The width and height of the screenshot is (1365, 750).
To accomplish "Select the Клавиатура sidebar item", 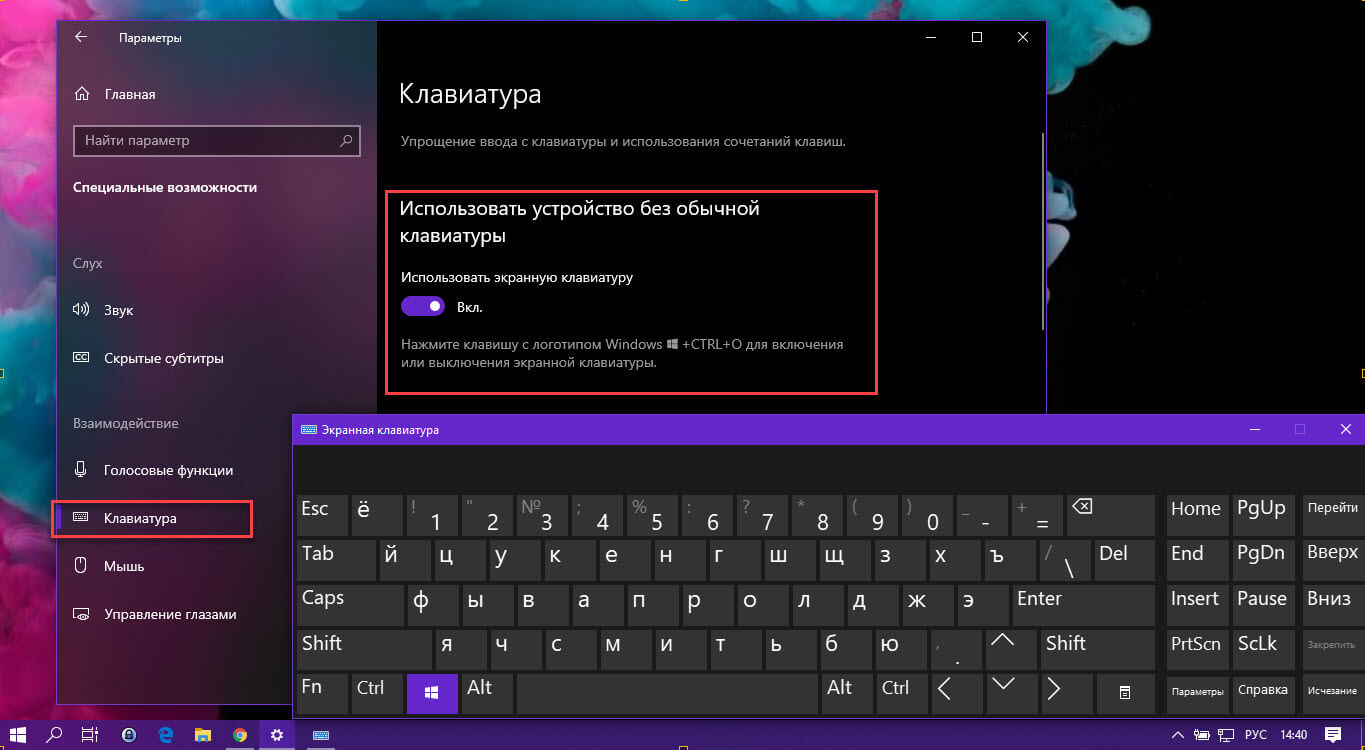I will (x=153, y=518).
